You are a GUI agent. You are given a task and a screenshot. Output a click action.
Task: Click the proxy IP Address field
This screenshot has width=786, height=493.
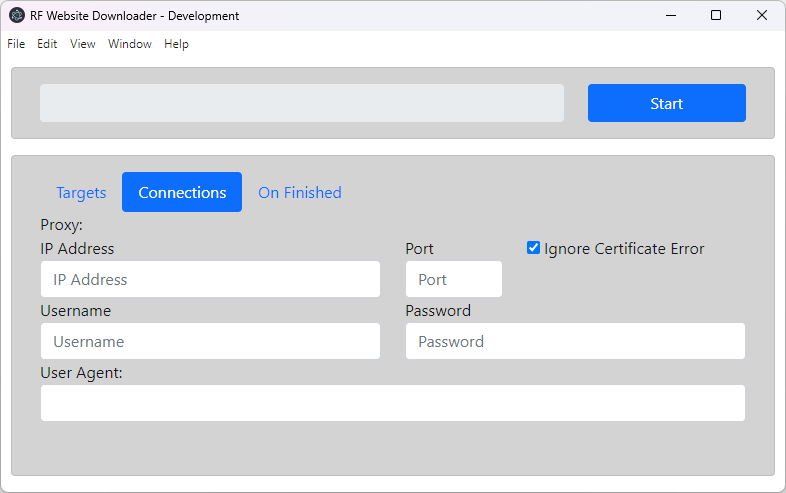pos(211,279)
